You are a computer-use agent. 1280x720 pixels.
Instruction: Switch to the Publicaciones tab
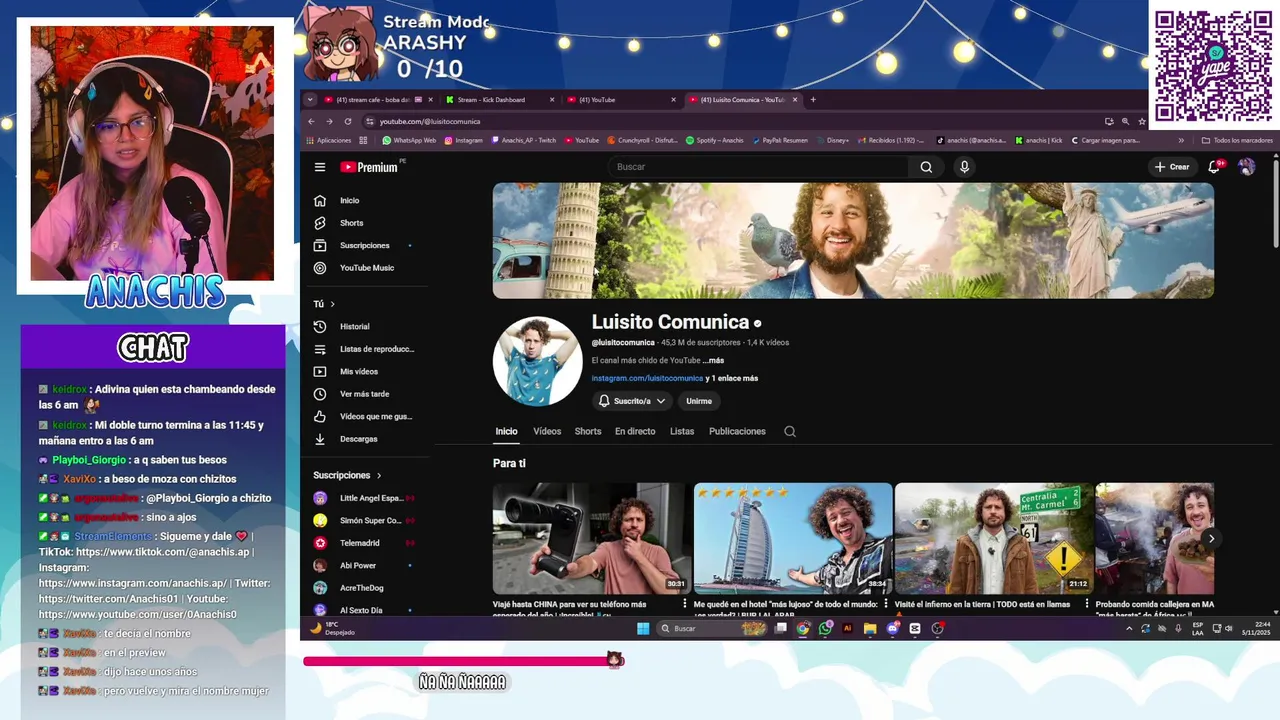coord(737,432)
